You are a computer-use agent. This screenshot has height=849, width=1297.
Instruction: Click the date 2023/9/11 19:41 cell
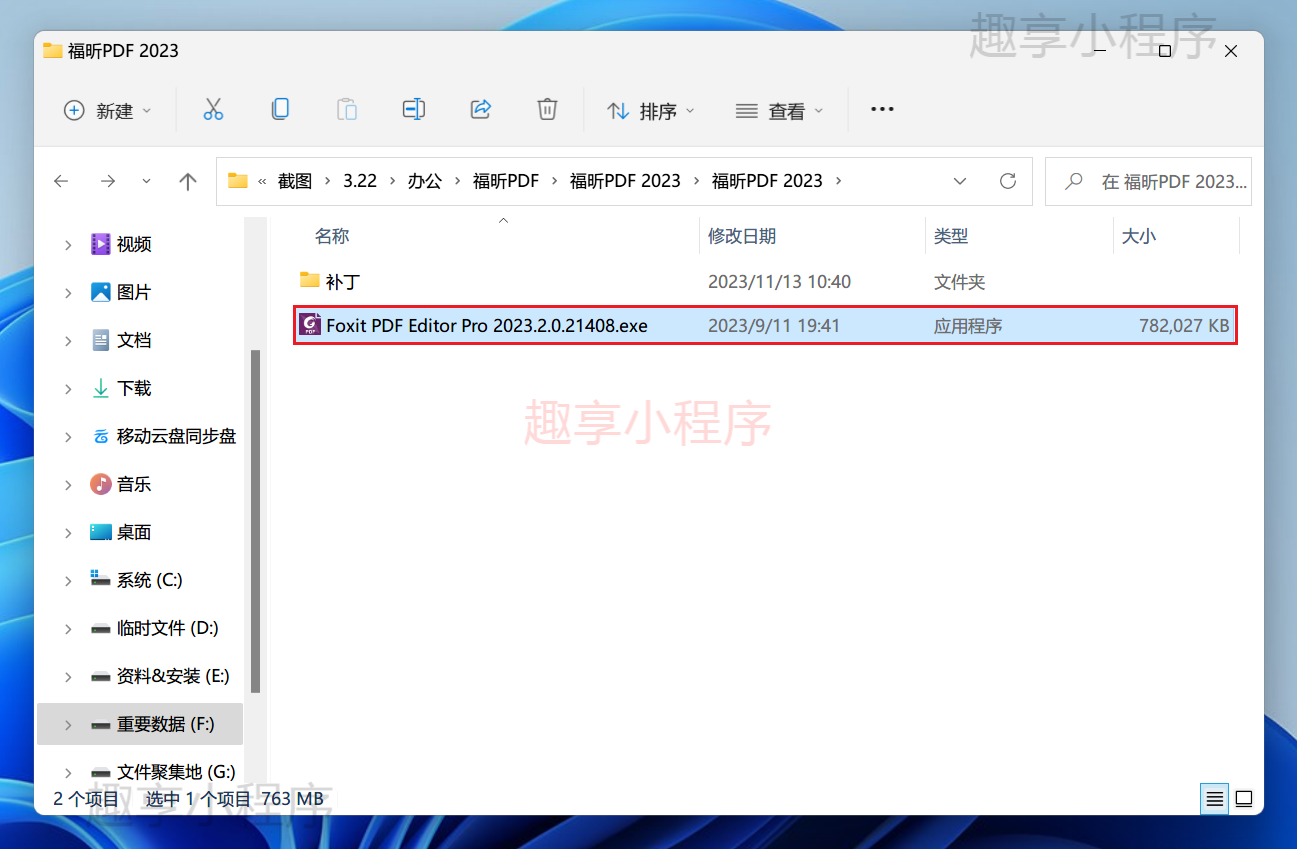(774, 326)
